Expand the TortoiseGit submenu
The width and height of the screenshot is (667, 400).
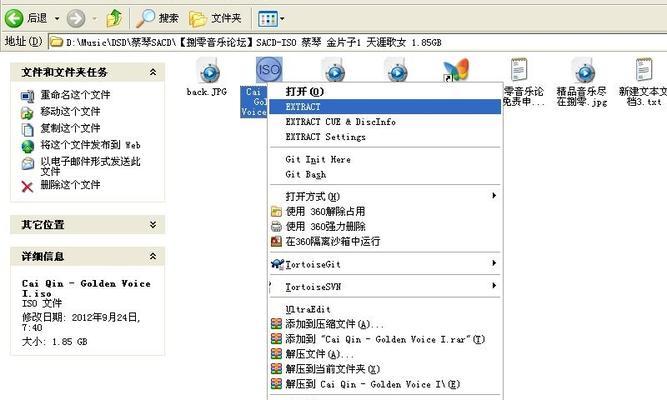coord(385,264)
